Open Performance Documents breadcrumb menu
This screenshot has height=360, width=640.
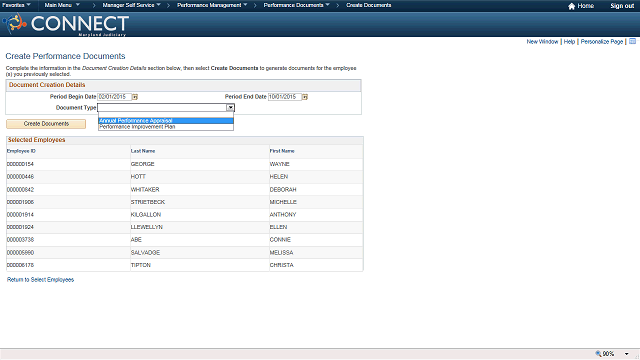[x=296, y=5]
